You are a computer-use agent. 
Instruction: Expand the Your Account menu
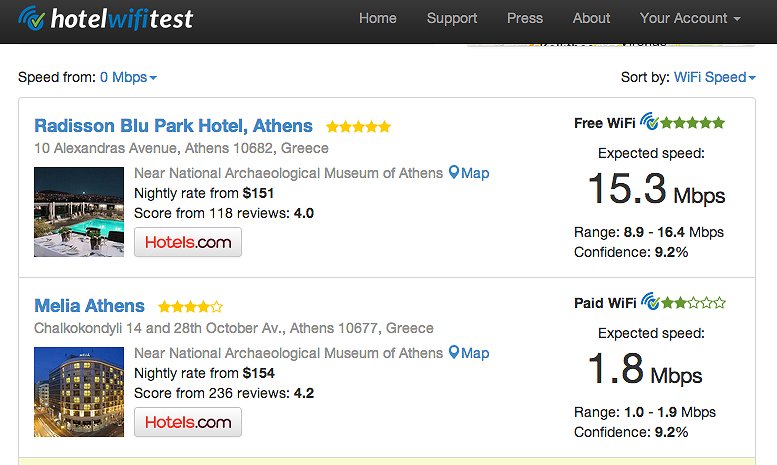tap(690, 18)
